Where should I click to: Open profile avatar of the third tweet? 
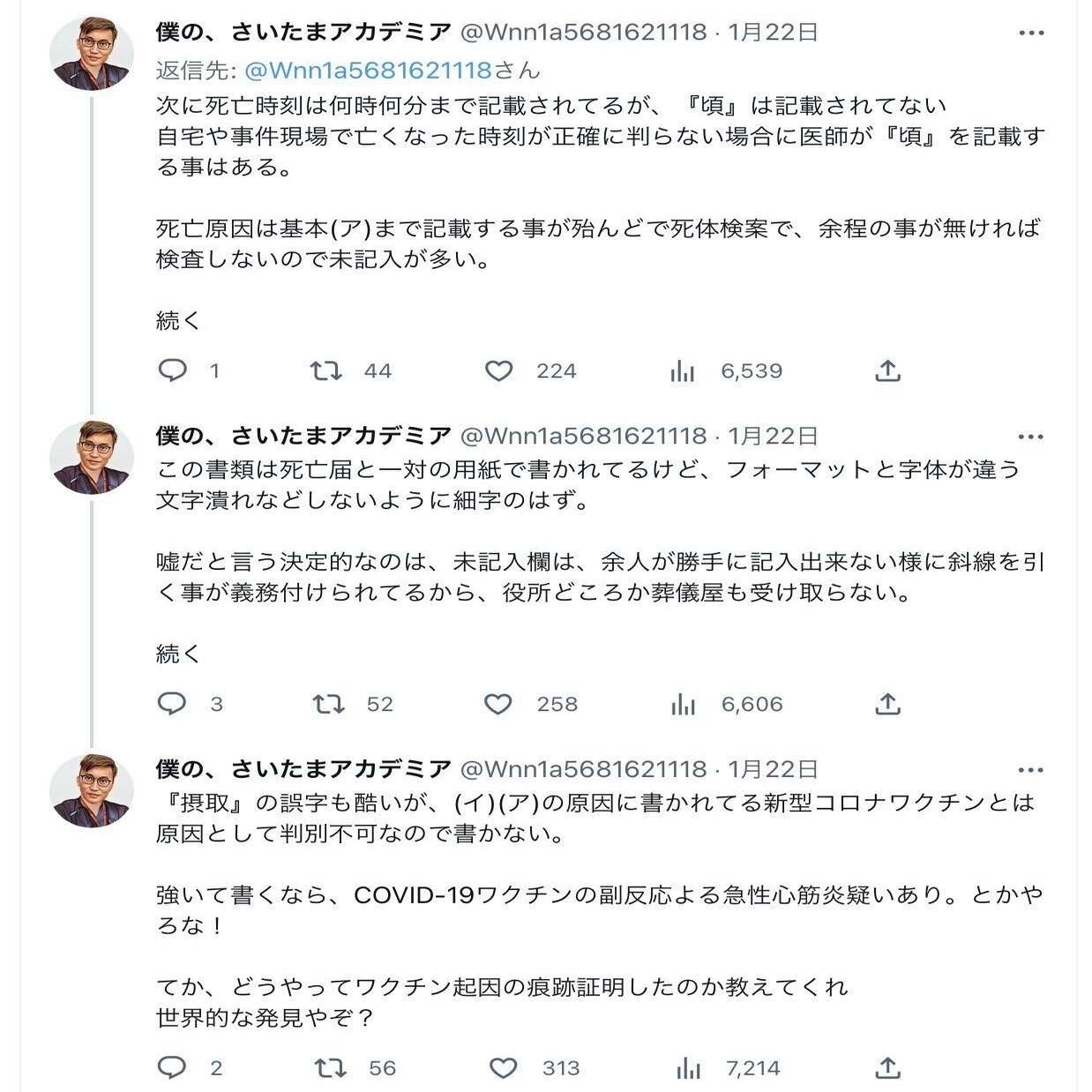coord(92,790)
